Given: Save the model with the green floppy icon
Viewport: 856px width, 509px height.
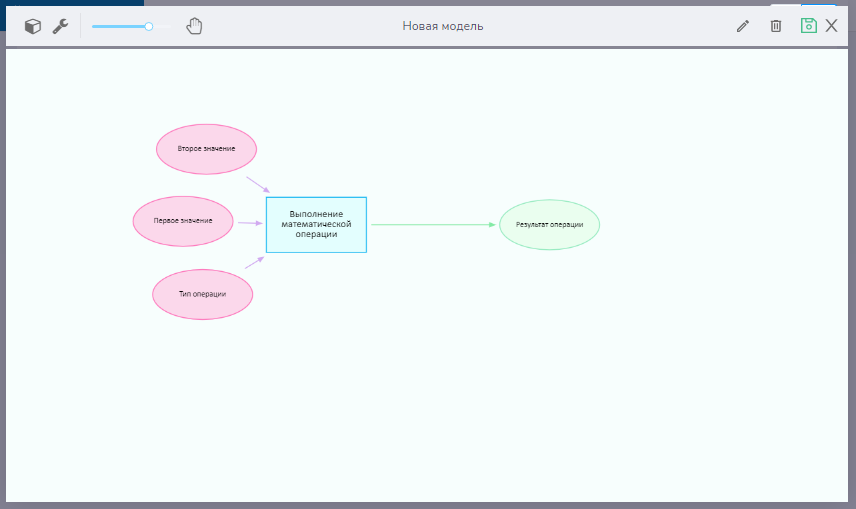Looking at the screenshot, I should 809,26.
